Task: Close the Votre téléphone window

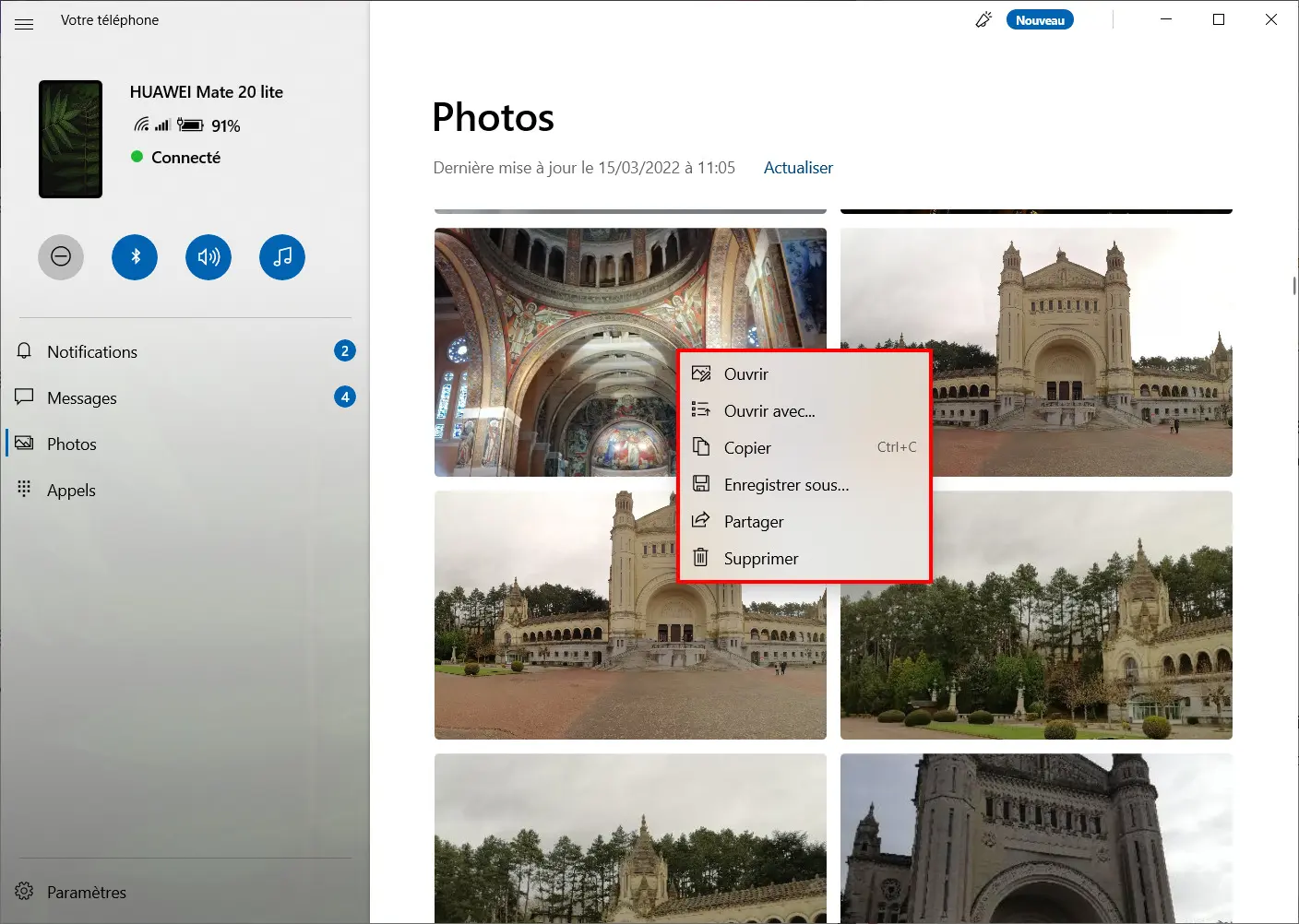Action: (1271, 19)
